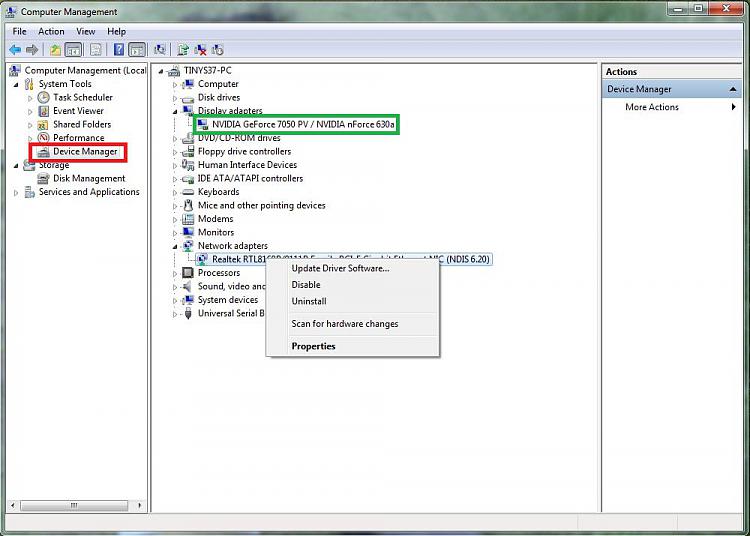The width and height of the screenshot is (750, 536).
Task: Open the File menu
Action: click(20, 31)
